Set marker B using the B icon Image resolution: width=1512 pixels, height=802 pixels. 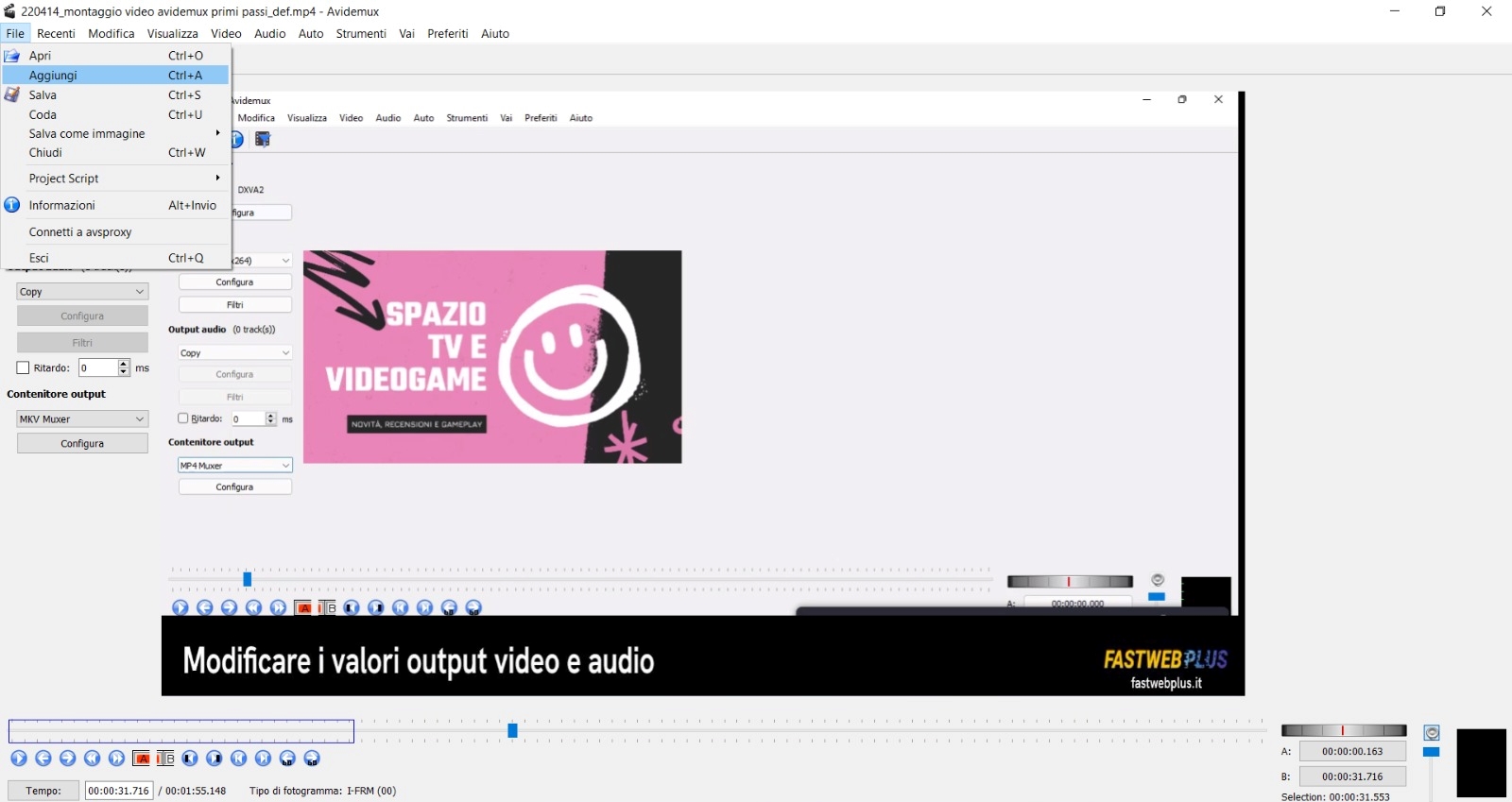click(x=165, y=759)
